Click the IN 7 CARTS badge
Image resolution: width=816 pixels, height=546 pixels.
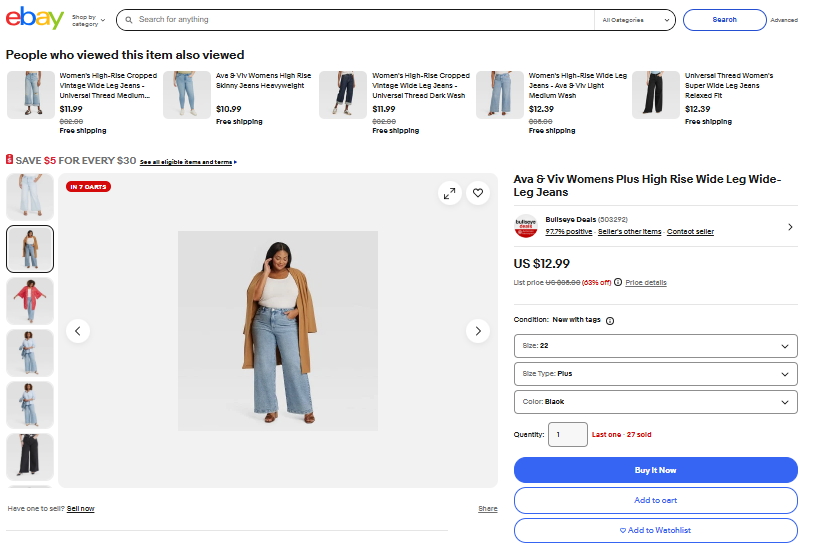88,187
